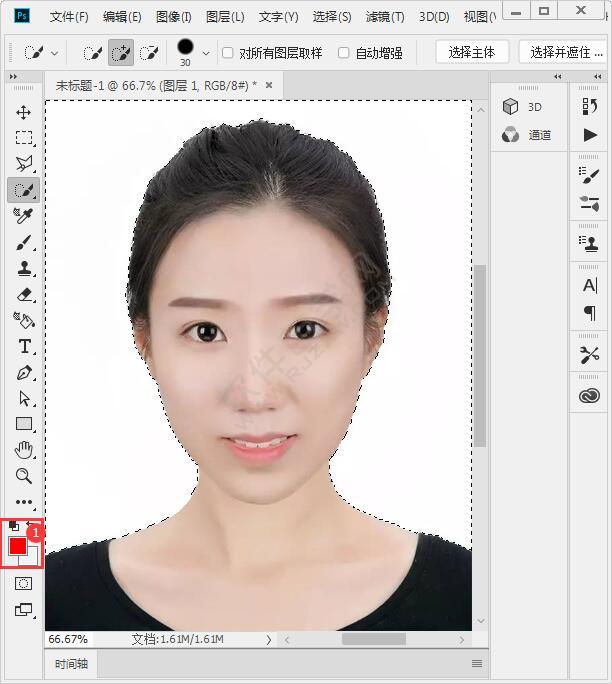
Task: Expand the tool preset picker dropdown
Action: (x=54, y=52)
